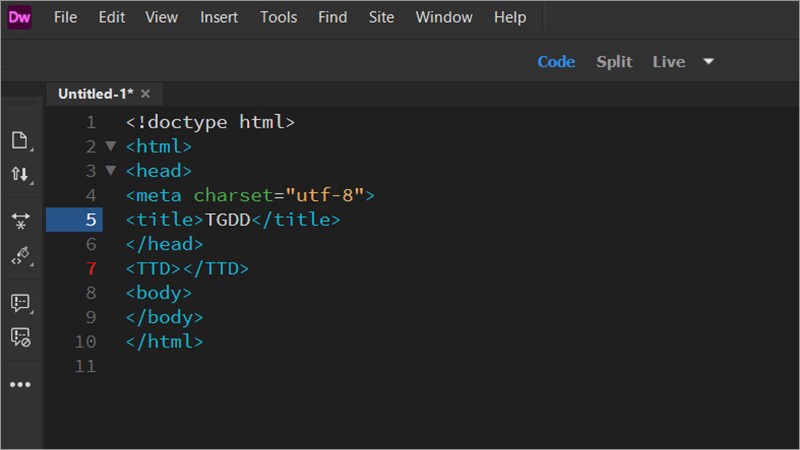The height and width of the screenshot is (450, 800).
Task: Click the File Management arrows icon
Action: 20,174
